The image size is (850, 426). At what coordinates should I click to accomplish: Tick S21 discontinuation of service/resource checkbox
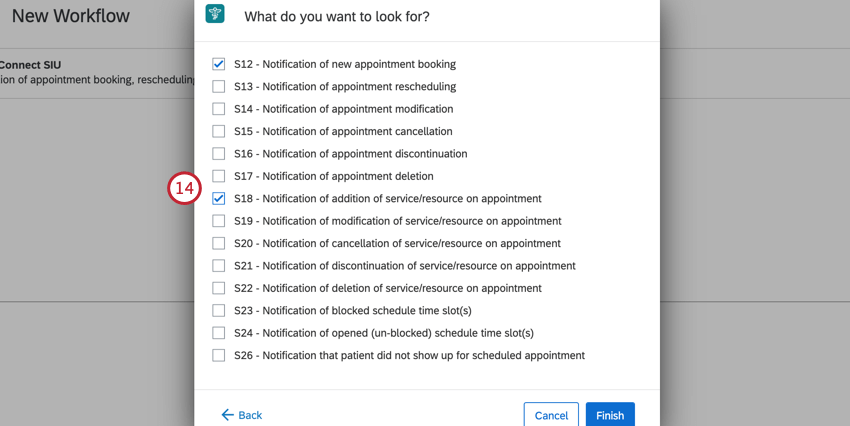point(218,266)
